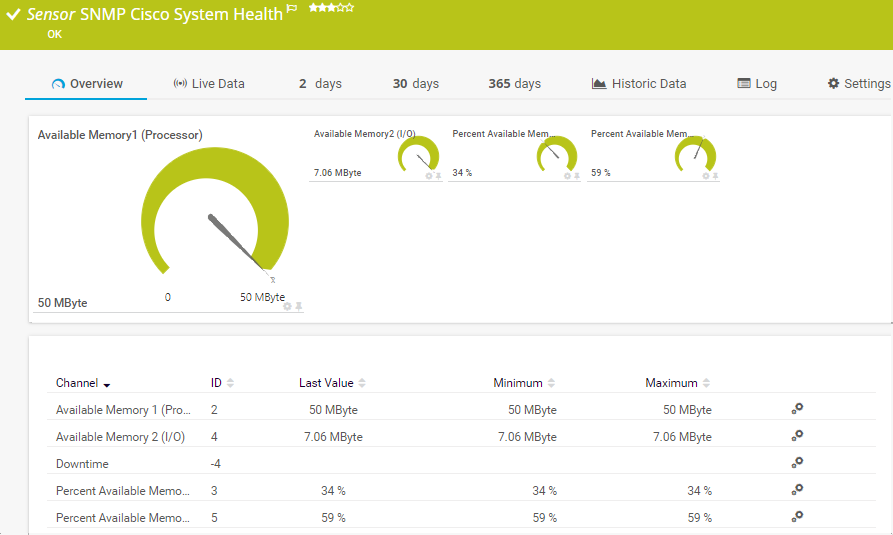The image size is (893, 535).
Task: Sort by the Minimum column
Action: coord(551,383)
